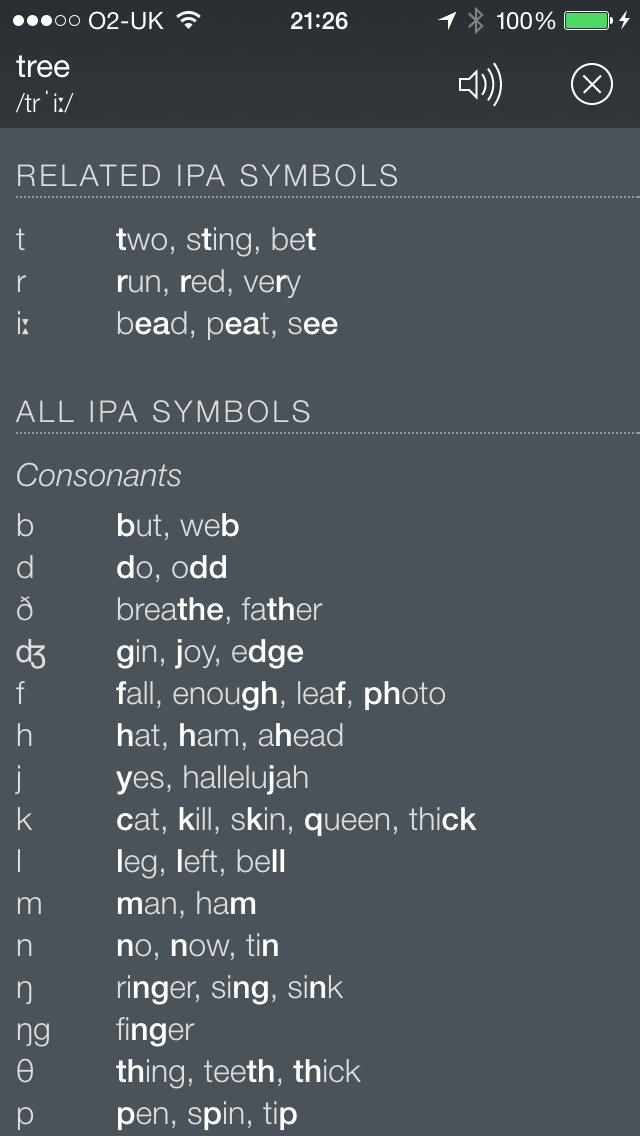Close the IPA symbols panel
The height and width of the screenshot is (1136, 640).
(591, 85)
